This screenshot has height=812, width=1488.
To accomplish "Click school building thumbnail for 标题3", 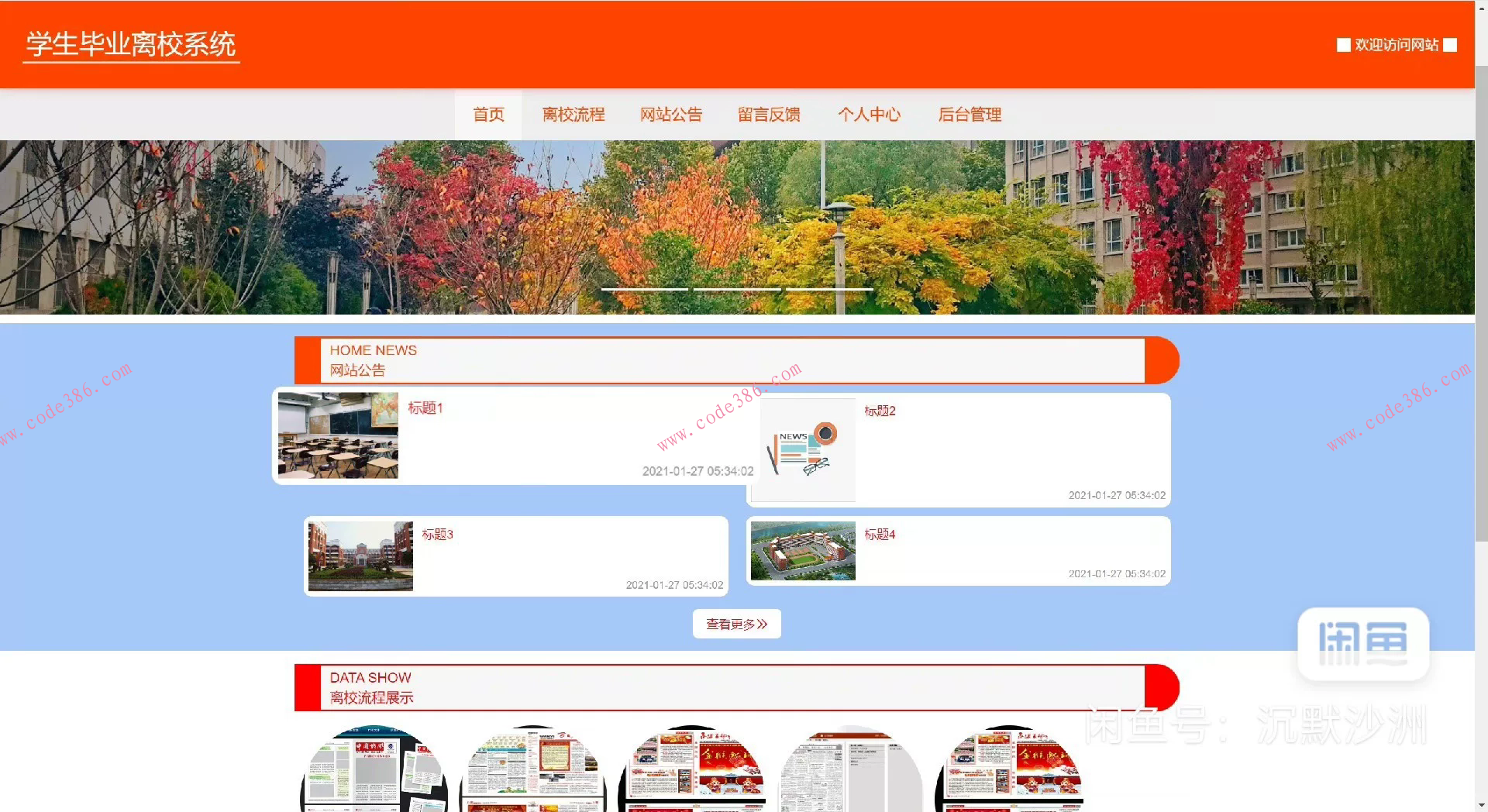I will [360, 556].
